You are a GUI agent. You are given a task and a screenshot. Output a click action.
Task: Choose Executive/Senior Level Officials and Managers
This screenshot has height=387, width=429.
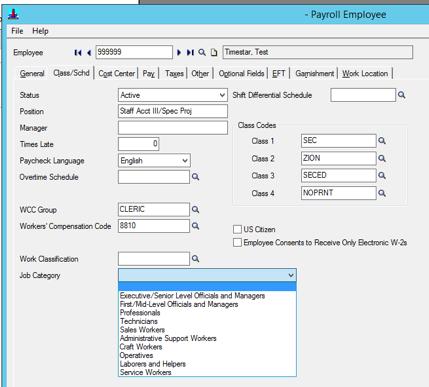(207, 296)
